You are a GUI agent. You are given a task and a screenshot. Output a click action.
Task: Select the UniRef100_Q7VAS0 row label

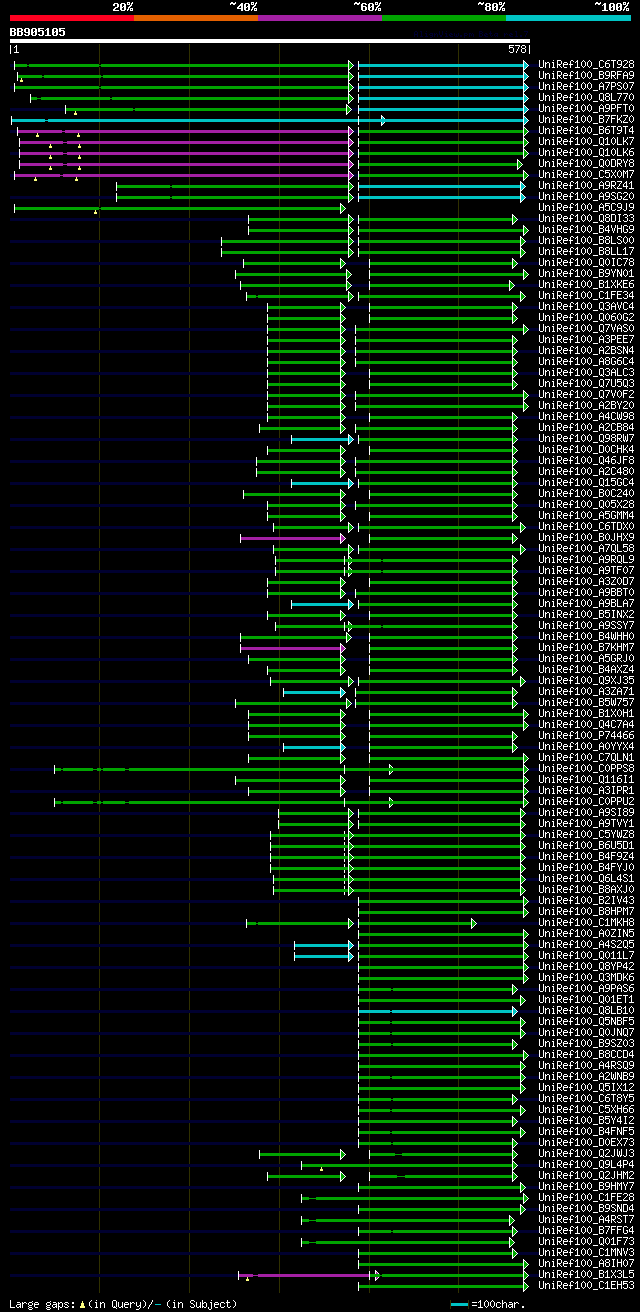586,328
